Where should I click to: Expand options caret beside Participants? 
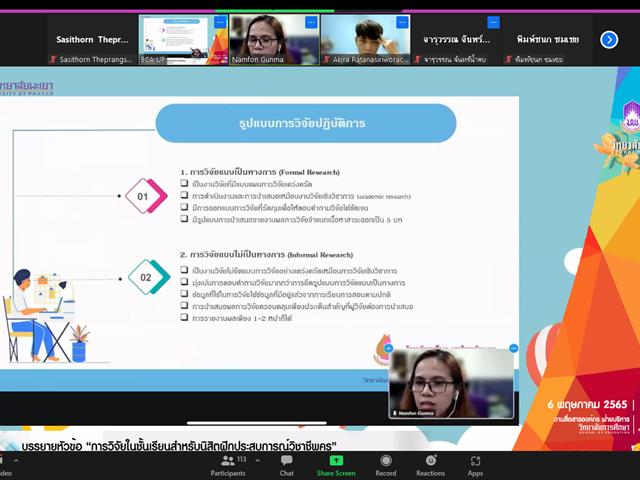point(258,460)
